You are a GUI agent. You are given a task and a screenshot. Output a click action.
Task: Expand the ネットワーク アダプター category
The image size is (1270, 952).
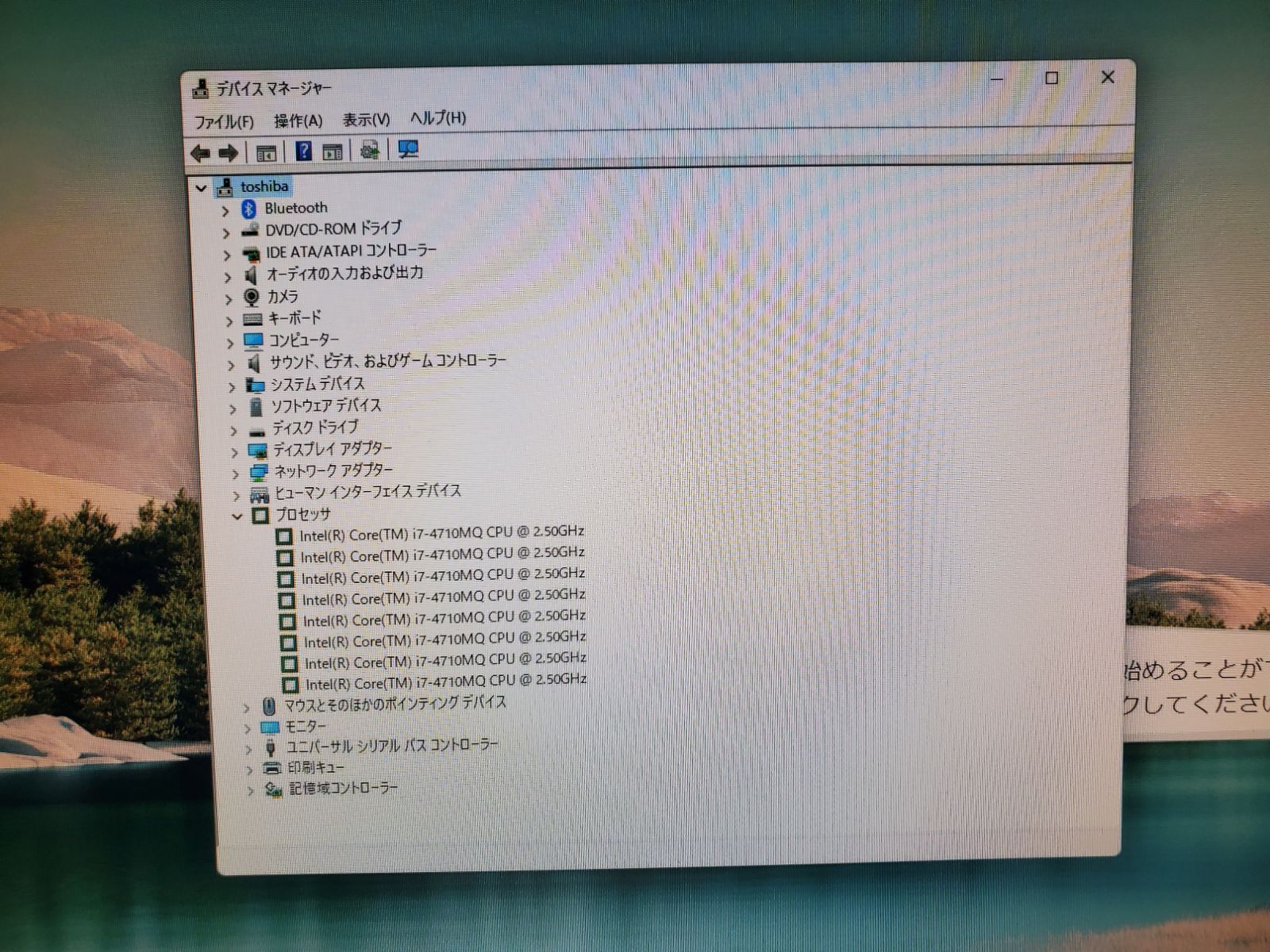click(235, 474)
